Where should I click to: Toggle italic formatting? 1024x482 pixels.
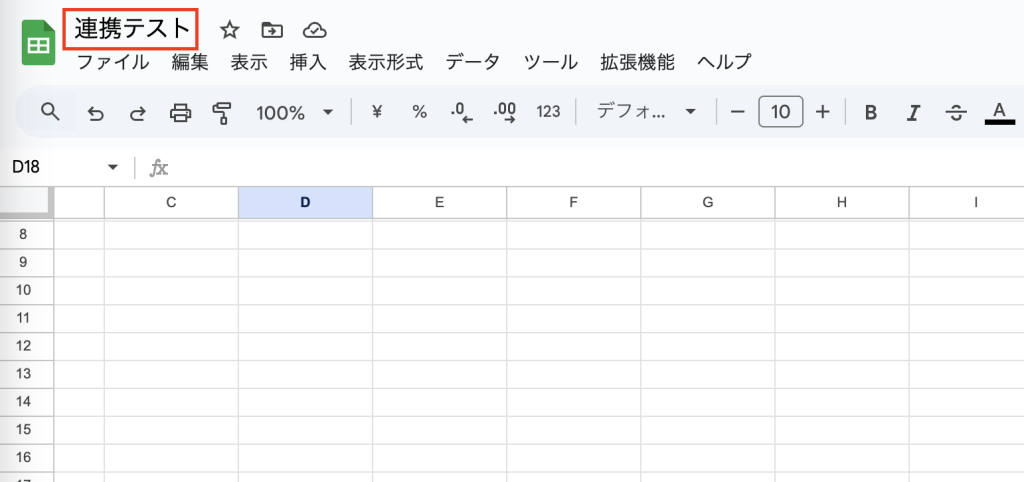tap(912, 113)
